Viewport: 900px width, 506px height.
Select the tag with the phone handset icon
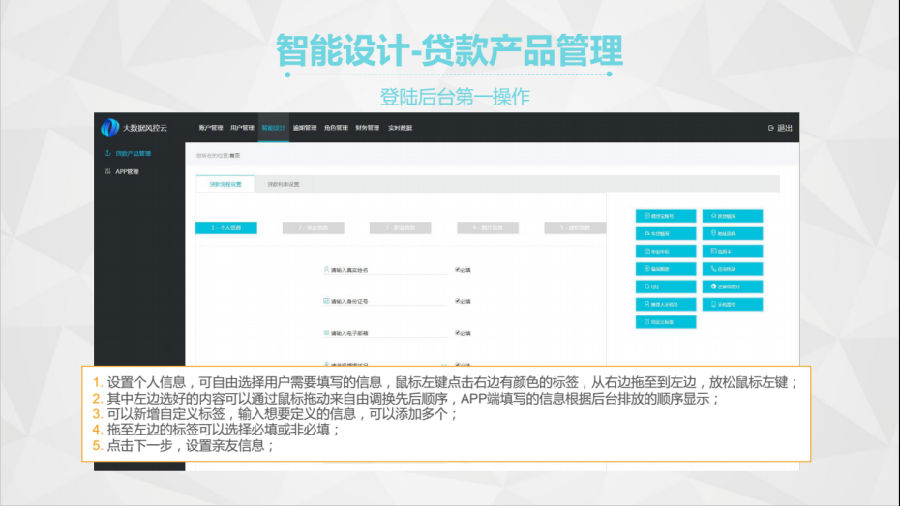(733, 268)
